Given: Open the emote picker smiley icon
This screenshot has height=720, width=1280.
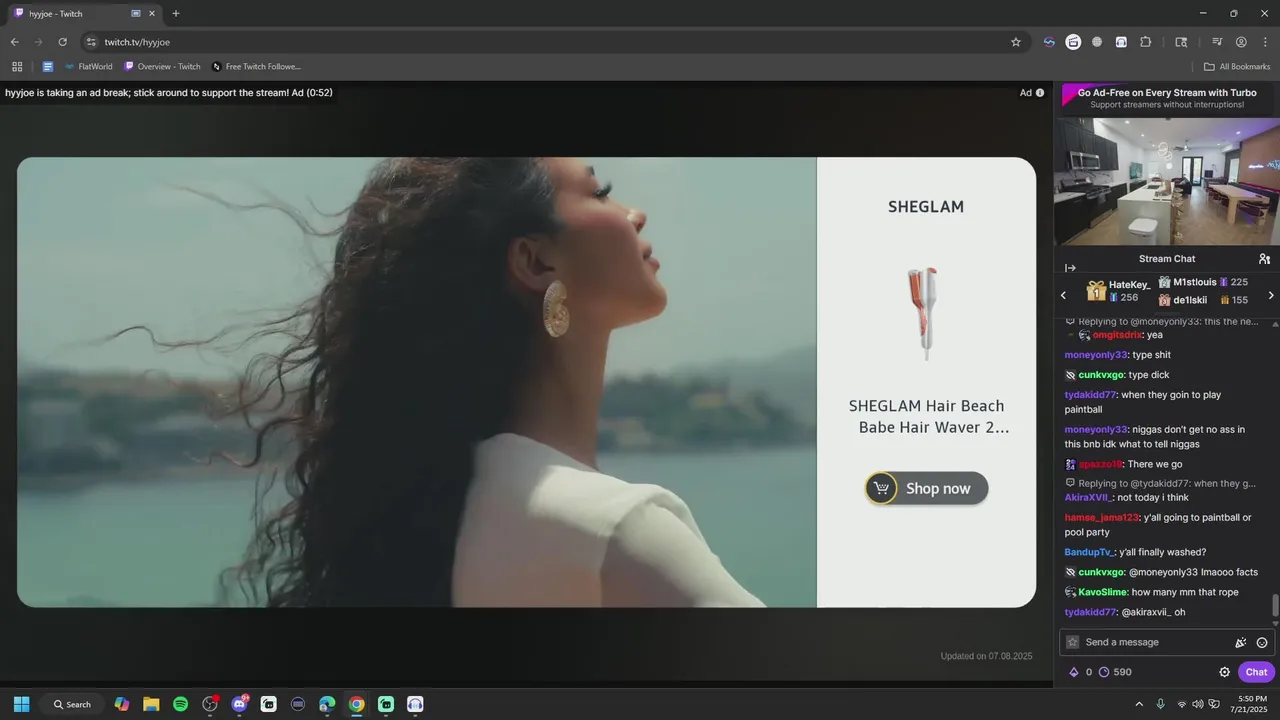Looking at the screenshot, I should coord(1262,642).
